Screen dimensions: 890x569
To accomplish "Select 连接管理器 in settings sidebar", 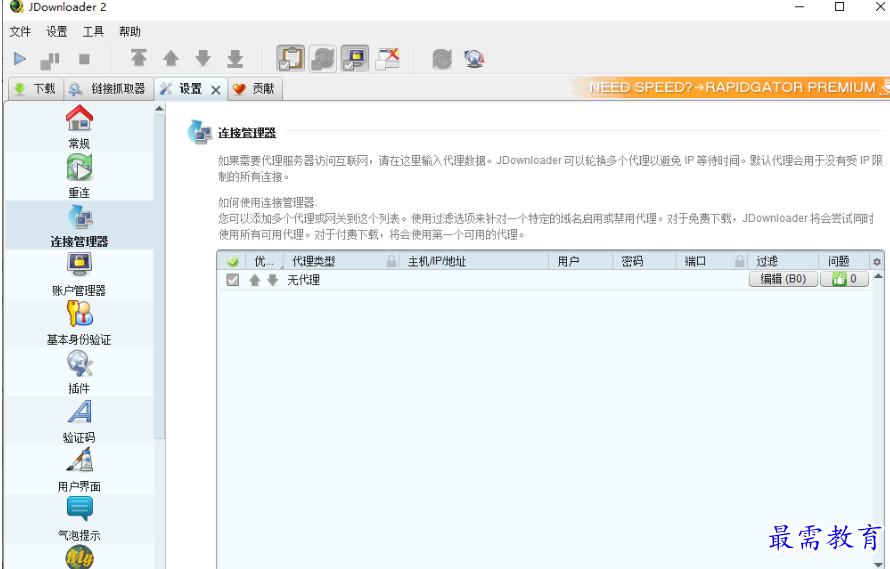I will 79,225.
